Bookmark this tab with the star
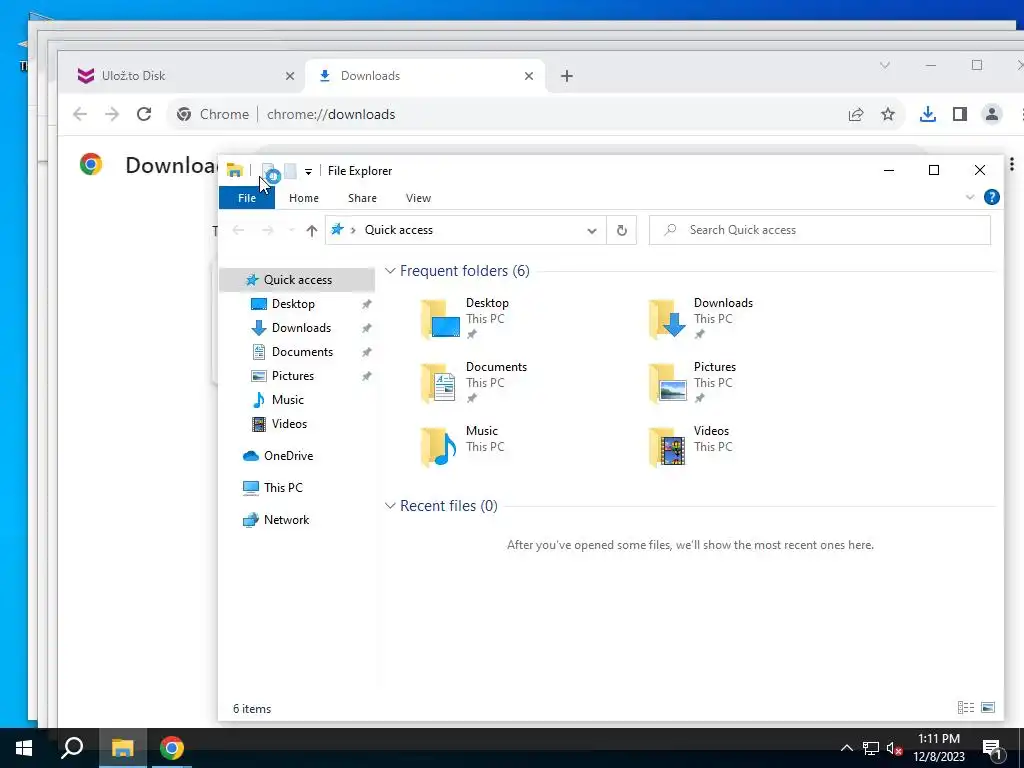The image size is (1024, 768). (x=888, y=115)
